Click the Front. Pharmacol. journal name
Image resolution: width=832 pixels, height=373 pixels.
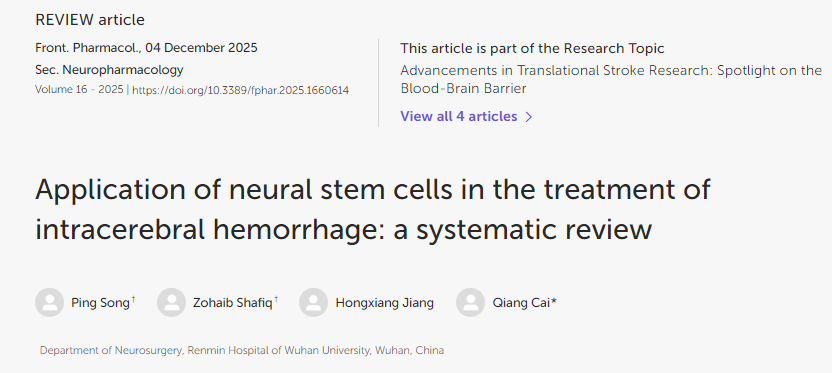point(88,48)
